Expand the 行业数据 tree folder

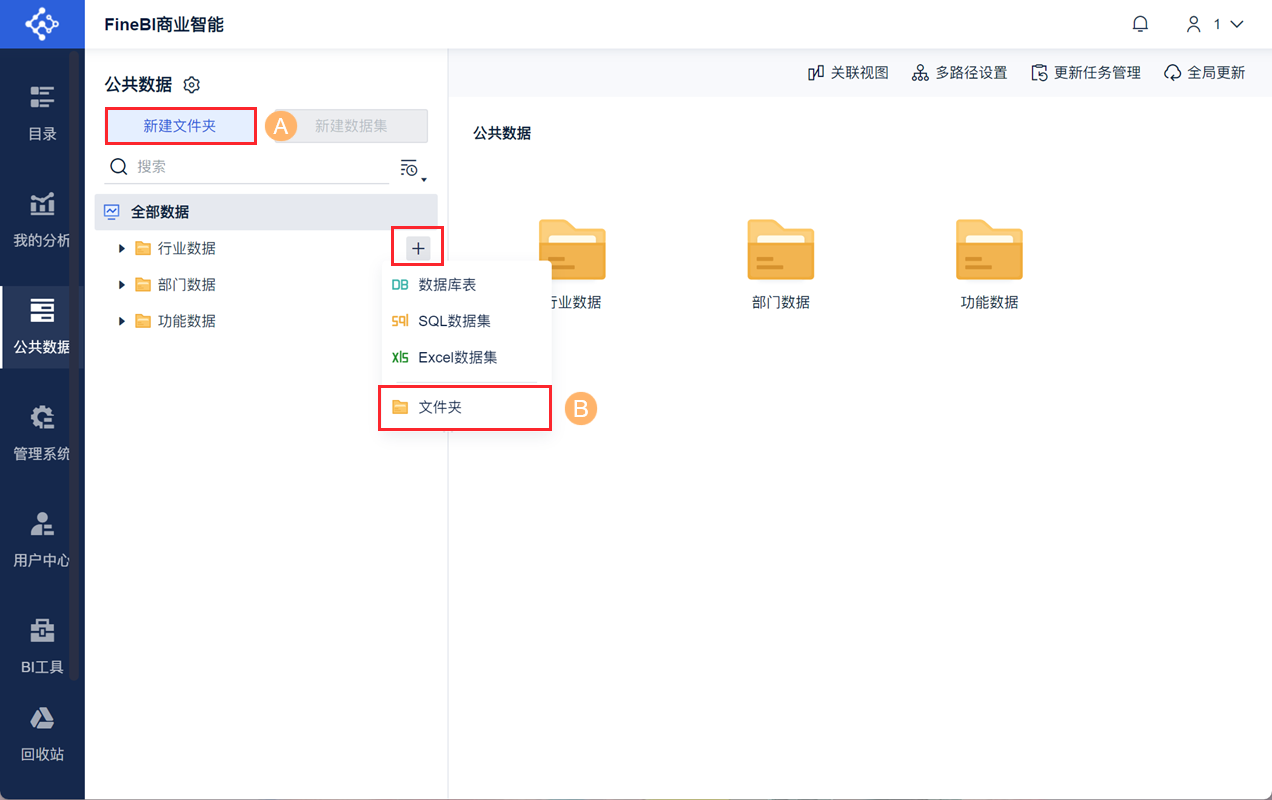122,248
